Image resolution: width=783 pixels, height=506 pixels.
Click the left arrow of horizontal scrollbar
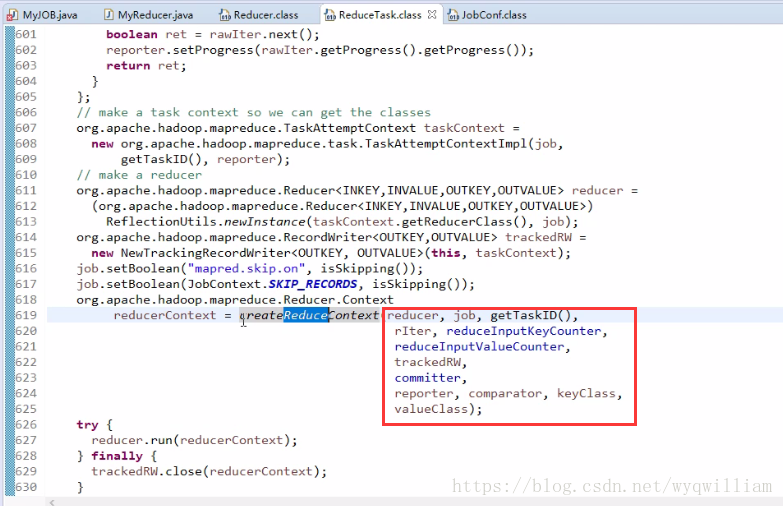(52, 502)
